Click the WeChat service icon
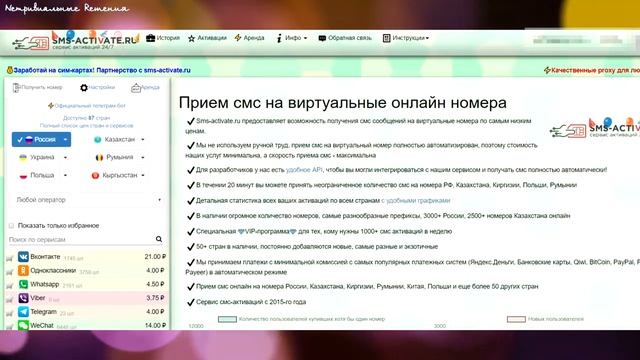 (23, 325)
